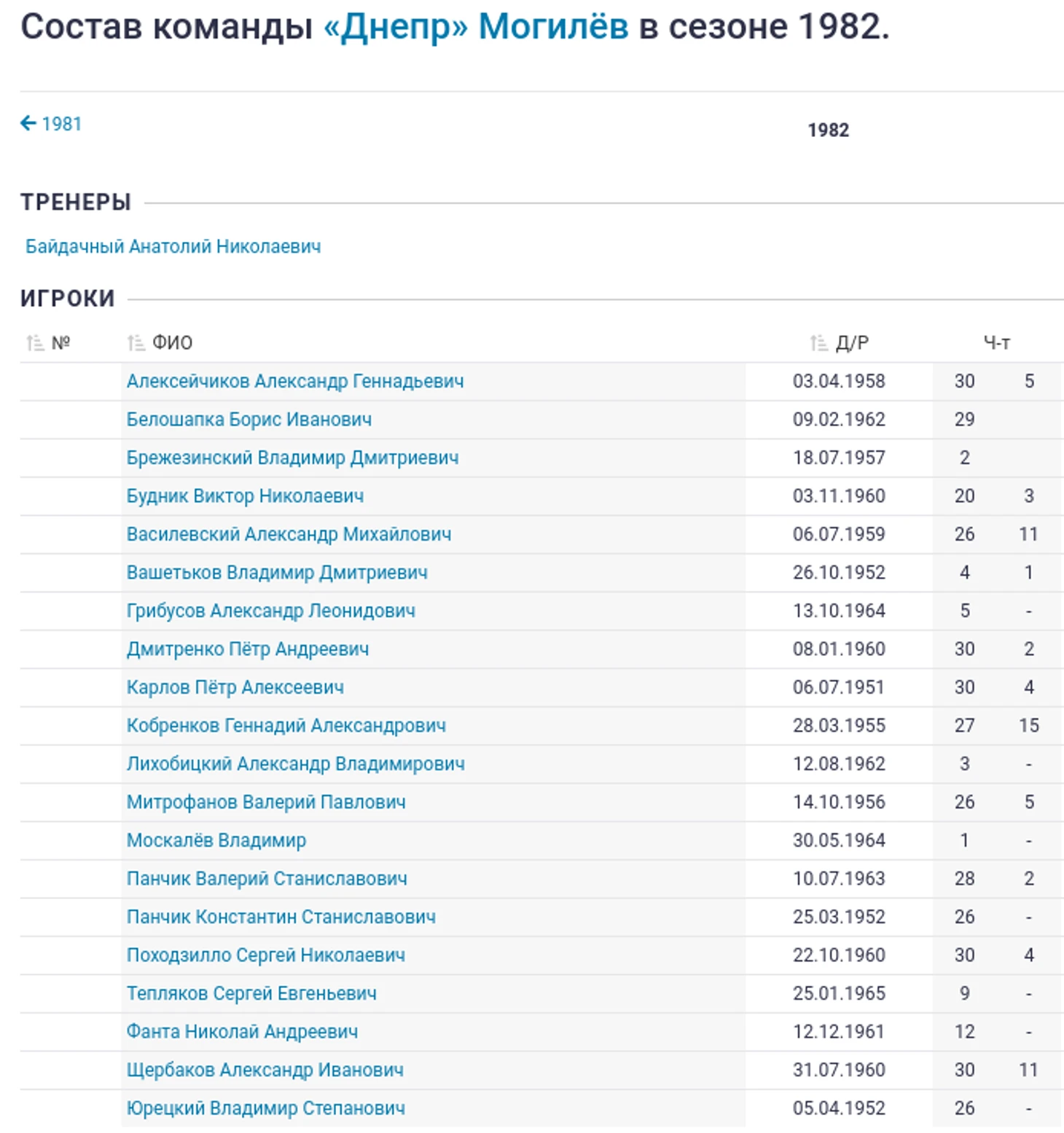This screenshot has width=1064, height=1133.
Task: Click the sort icon beside № column
Action: (35, 342)
